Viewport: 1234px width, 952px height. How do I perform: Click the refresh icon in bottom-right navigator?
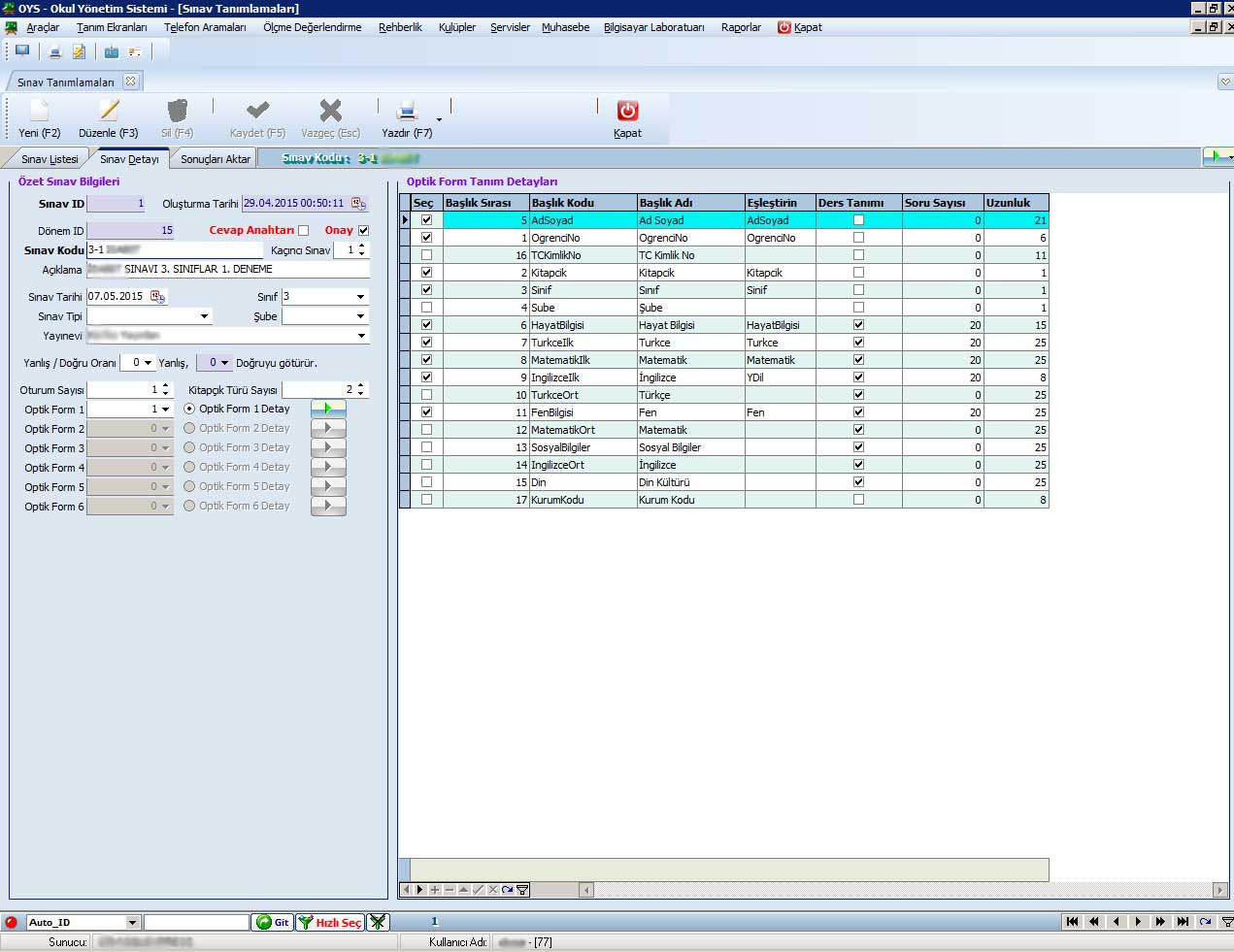point(1205,922)
